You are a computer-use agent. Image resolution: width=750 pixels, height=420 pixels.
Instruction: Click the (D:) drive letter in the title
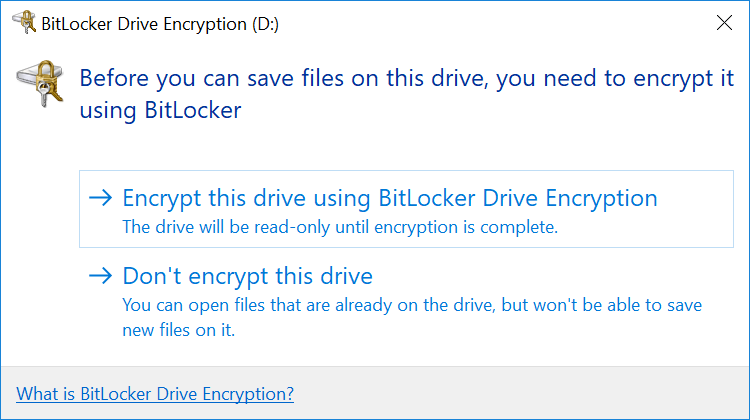265,24
